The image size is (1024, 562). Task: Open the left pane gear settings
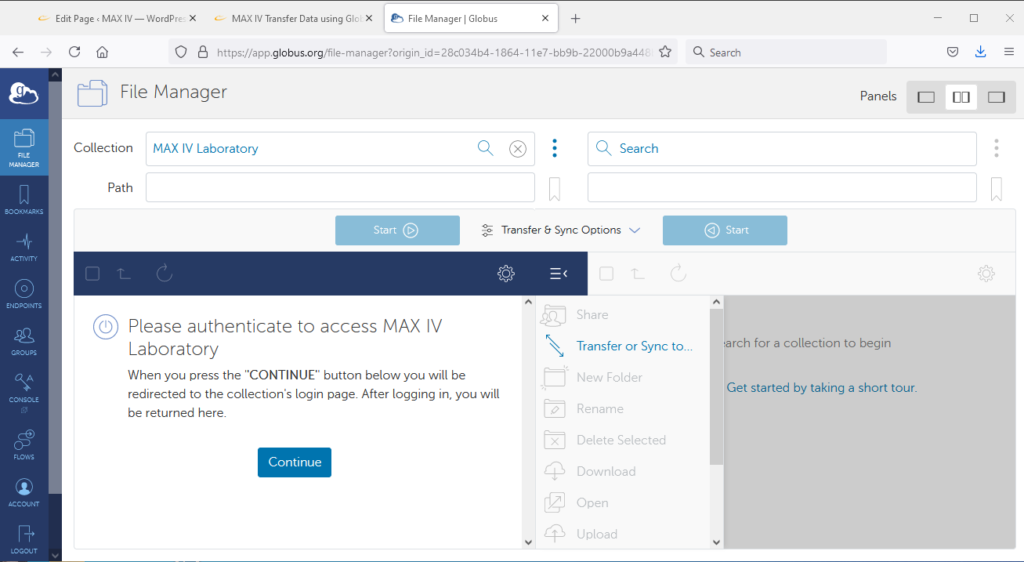pyautogui.click(x=506, y=273)
